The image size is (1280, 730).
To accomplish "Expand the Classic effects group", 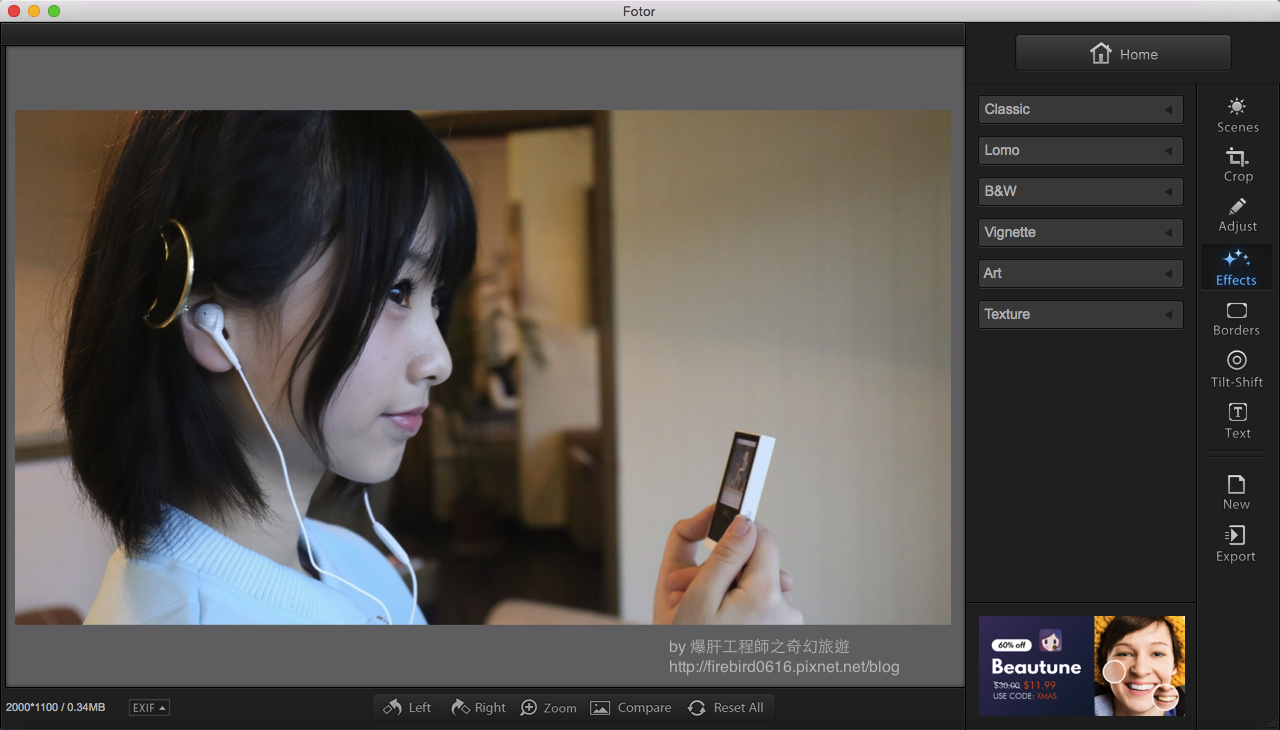I will click(x=1080, y=110).
